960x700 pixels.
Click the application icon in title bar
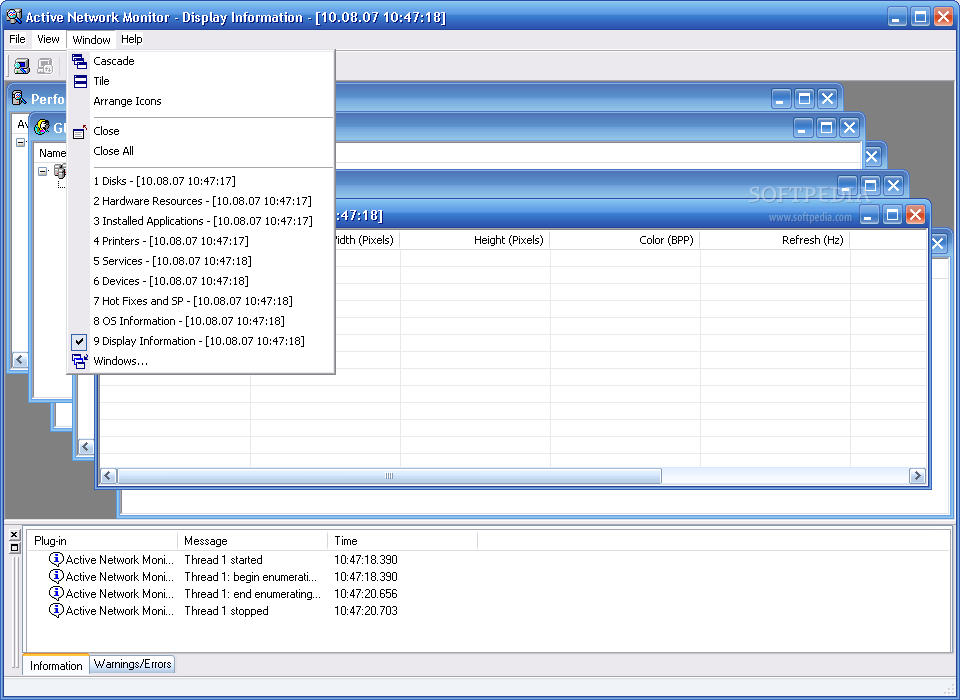click(x=13, y=17)
